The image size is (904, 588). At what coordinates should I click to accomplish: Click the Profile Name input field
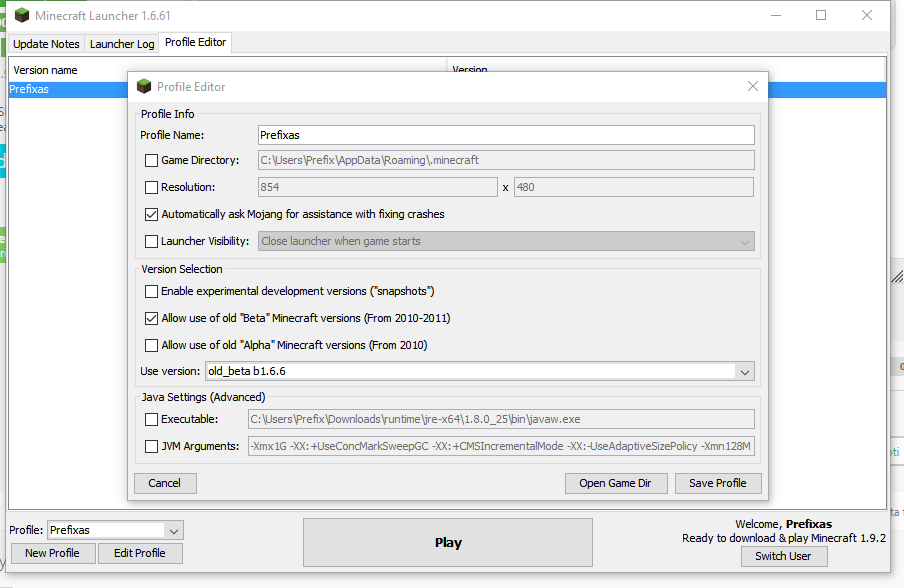pos(506,135)
